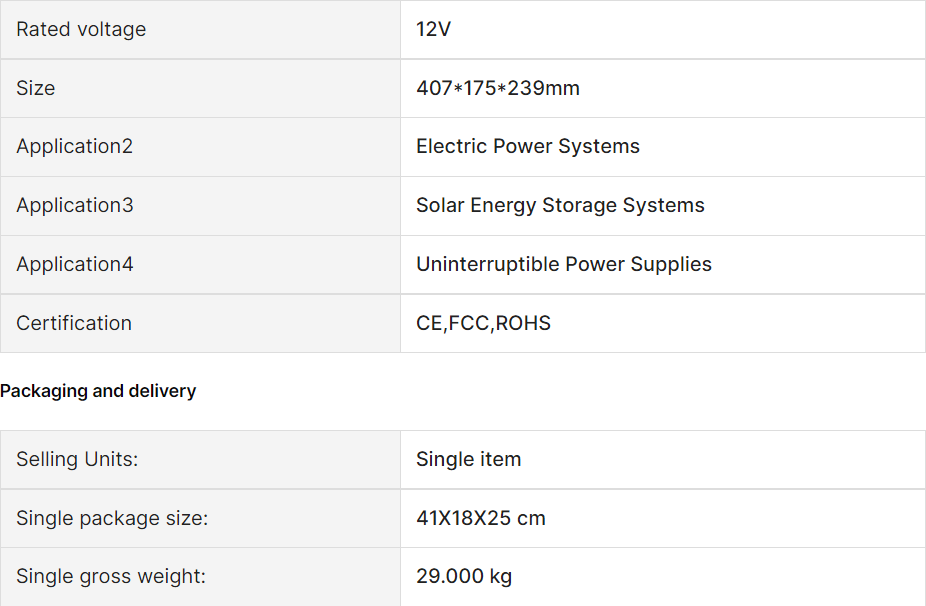Click the Single package size label
The height and width of the screenshot is (606, 926).
click(x=112, y=518)
